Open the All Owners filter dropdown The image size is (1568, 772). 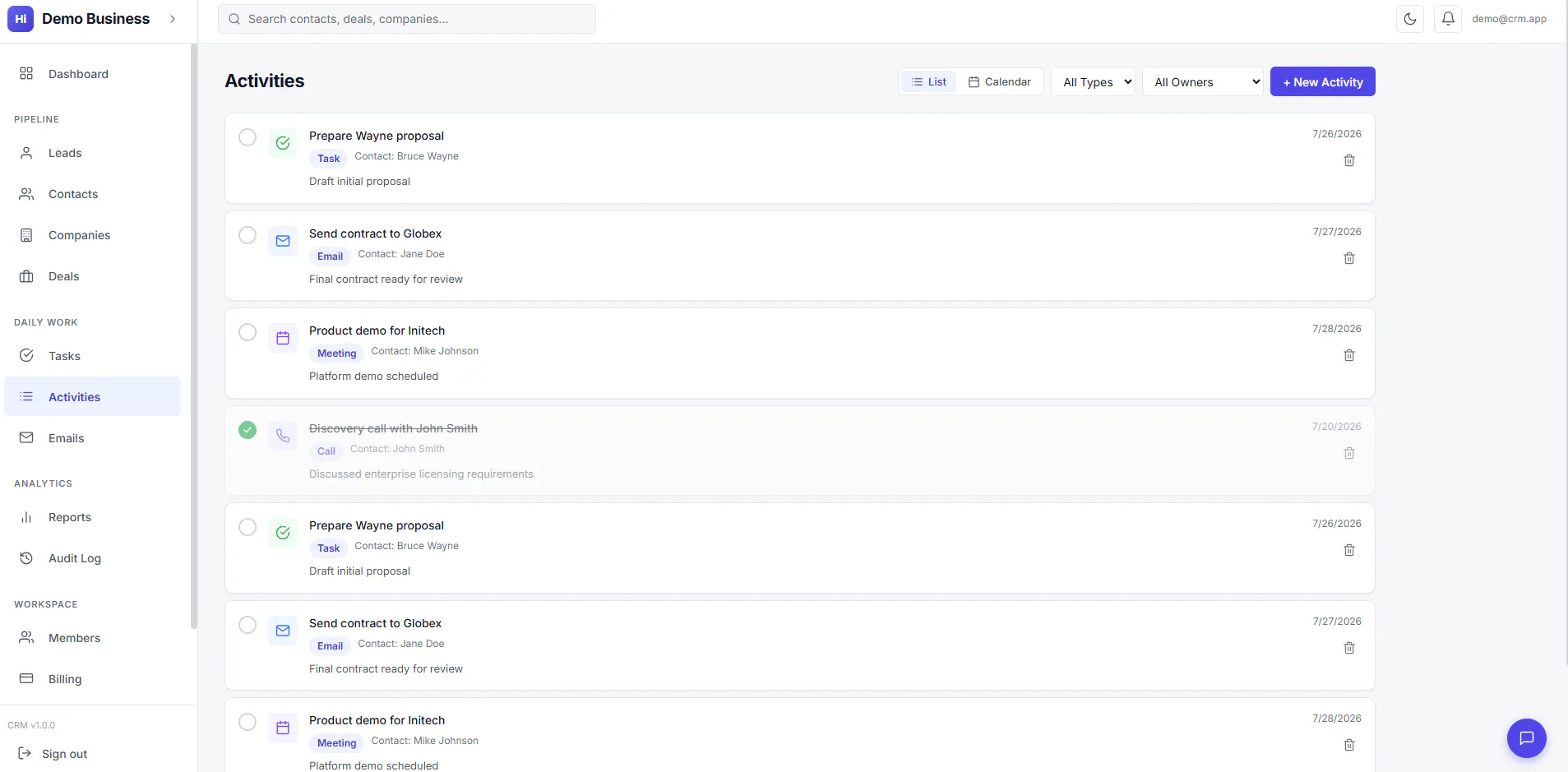[x=1202, y=81]
